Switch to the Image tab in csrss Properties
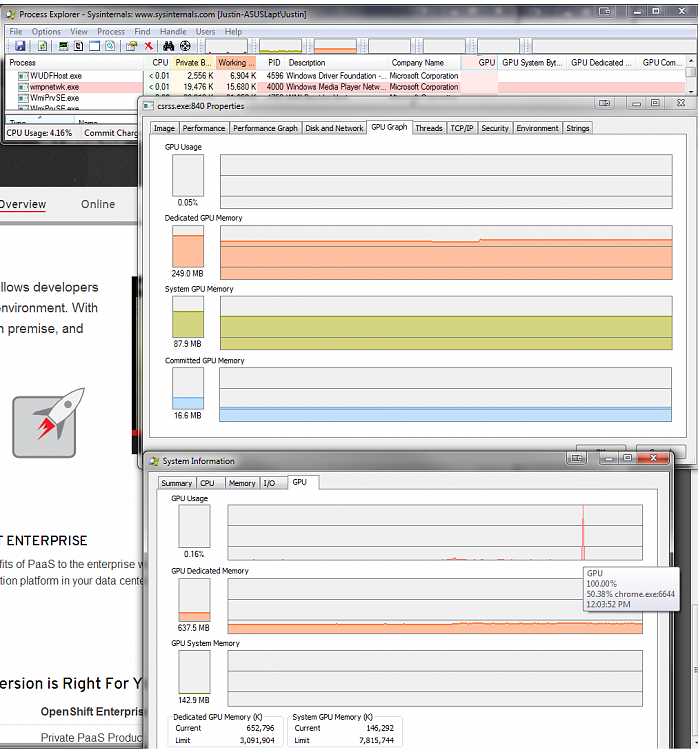This screenshot has height=750, width=698. point(164,128)
